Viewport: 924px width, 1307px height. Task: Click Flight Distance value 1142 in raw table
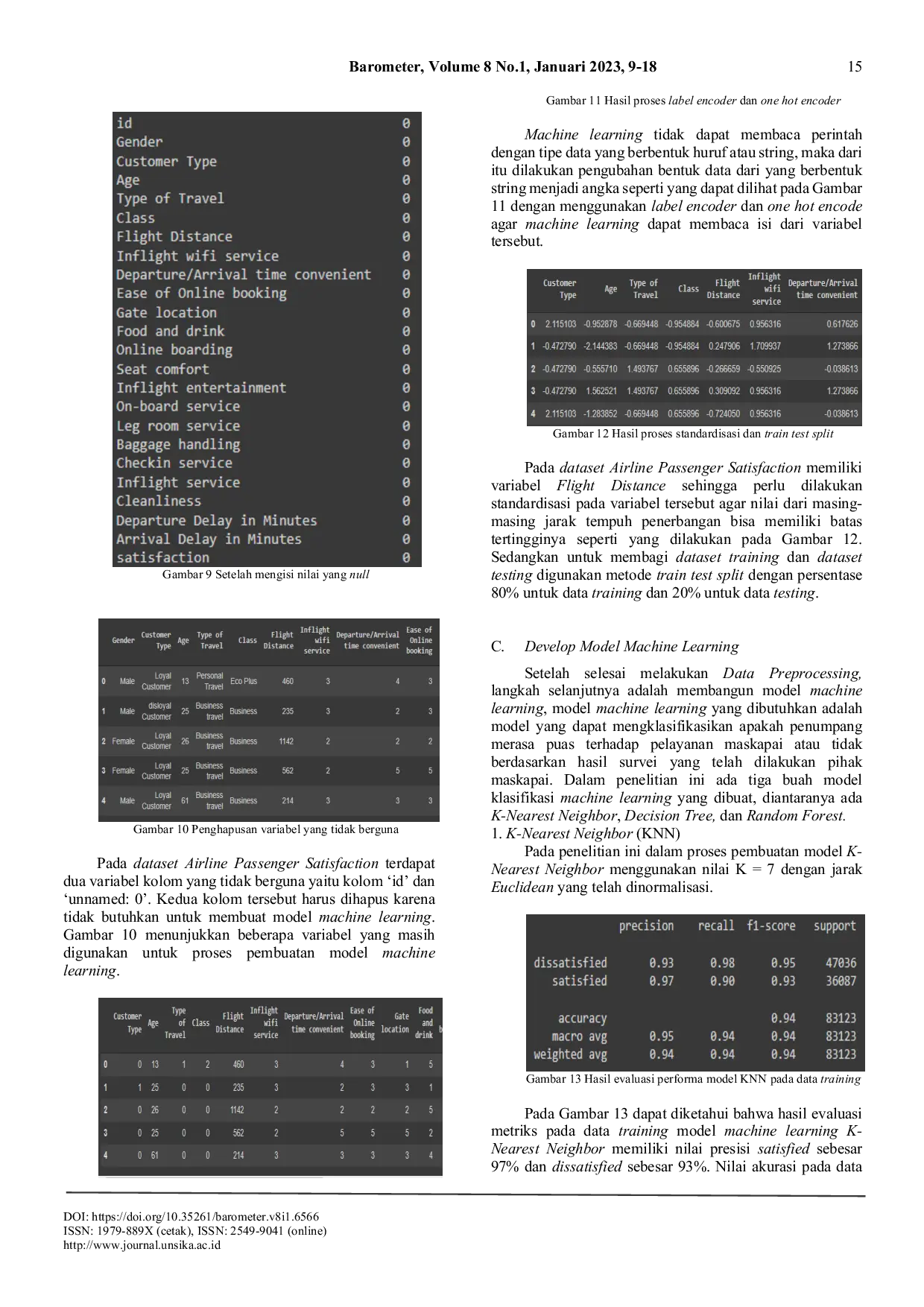[286, 741]
